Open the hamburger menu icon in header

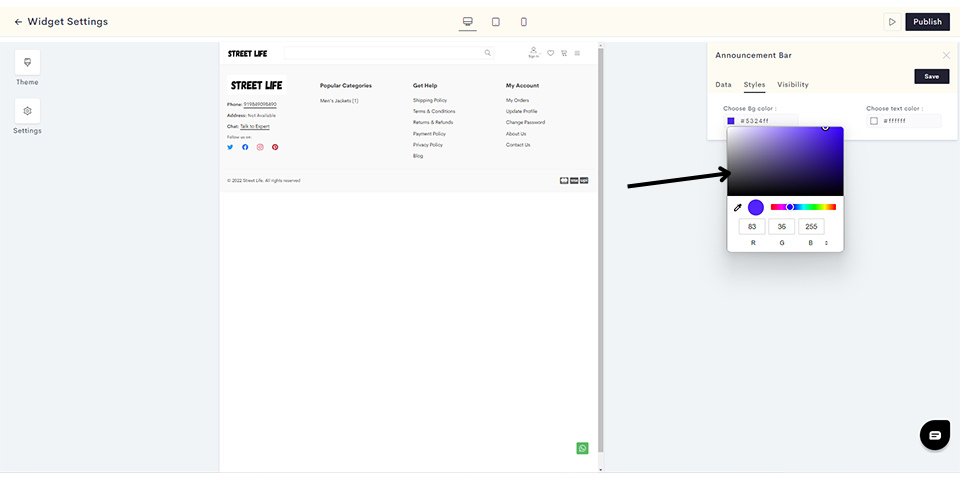click(577, 53)
